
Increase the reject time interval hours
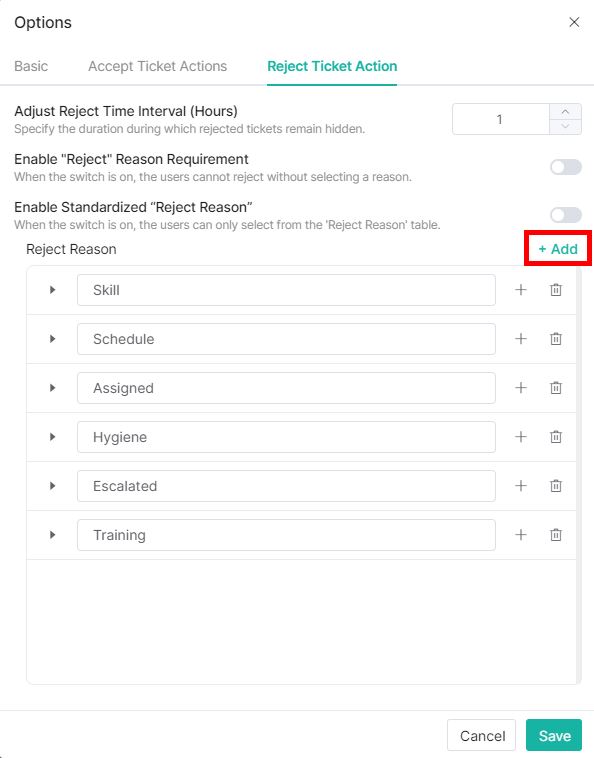565,112
